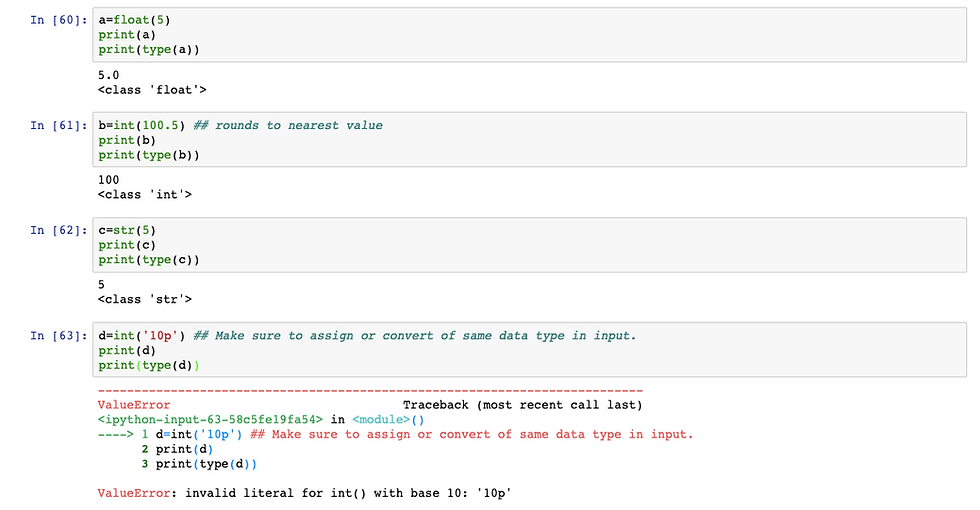Click output value 100
Screen dimensions: 980x510
coord(108,180)
